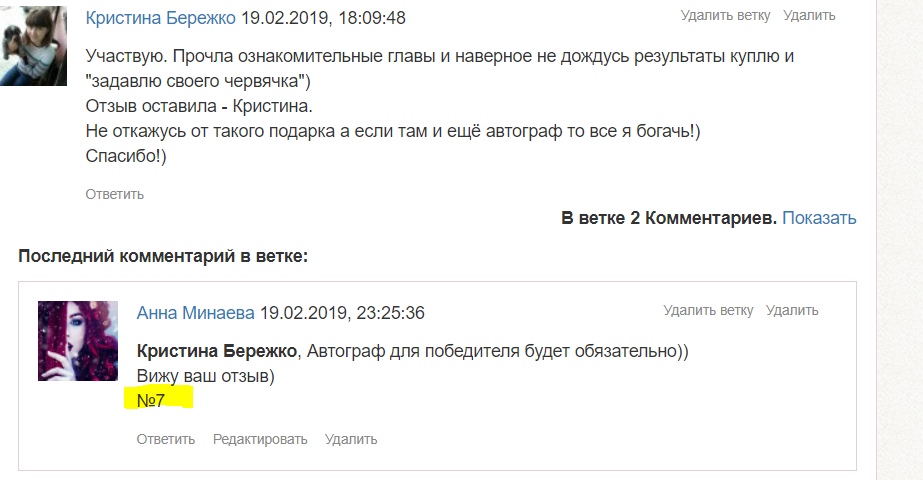Click timestamp 19.02.2019, 23:25:36
The image size is (923, 480).
[342, 313]
